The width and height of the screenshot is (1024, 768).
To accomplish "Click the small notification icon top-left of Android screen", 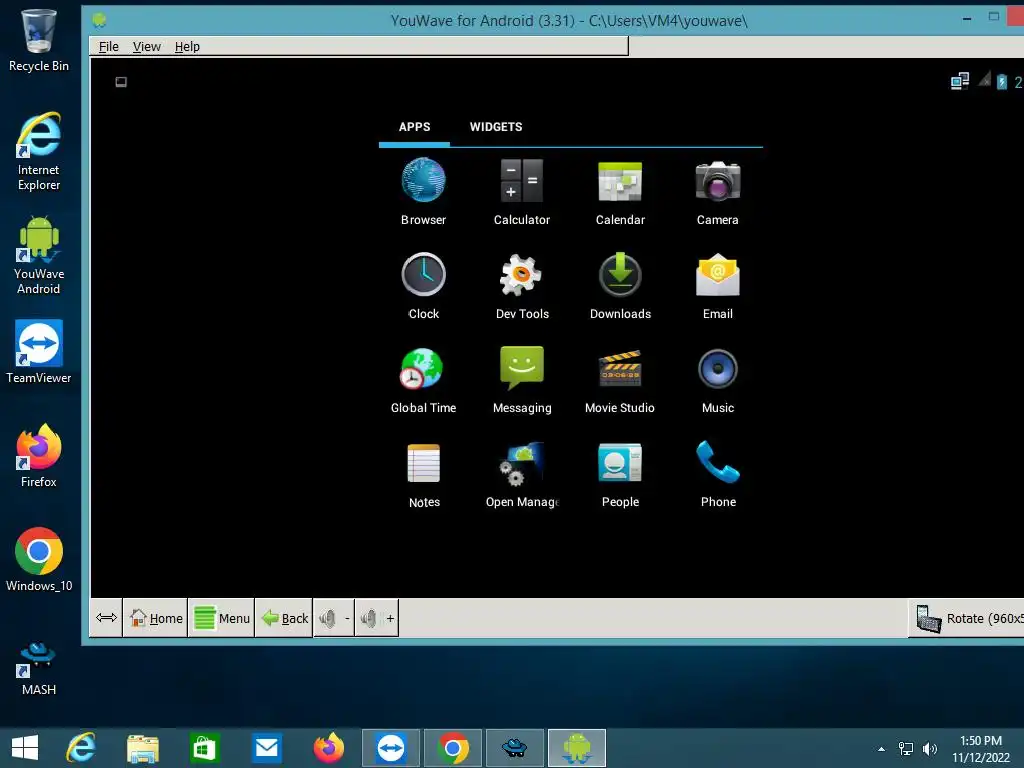I will pyautogui.click(x=121, y=82).
